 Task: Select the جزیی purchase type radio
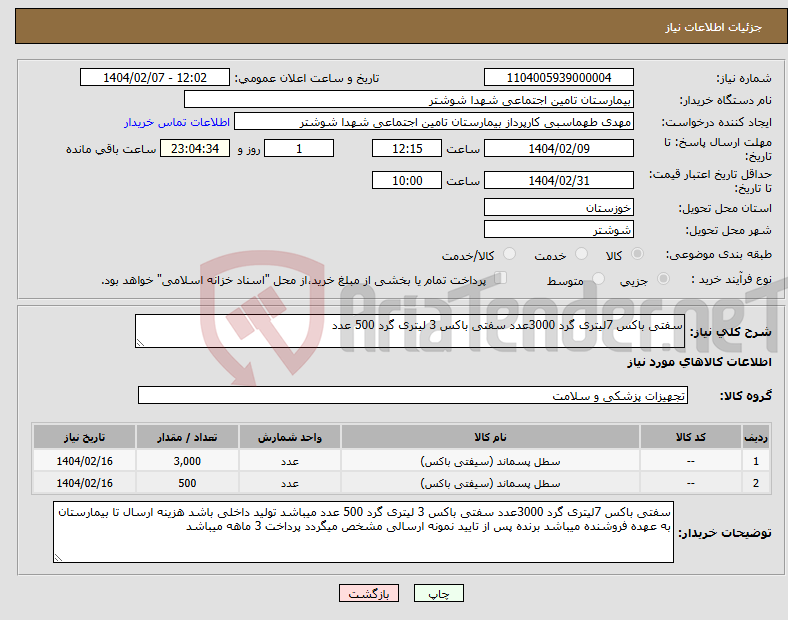pyautogui.click(x=663, y=278)
